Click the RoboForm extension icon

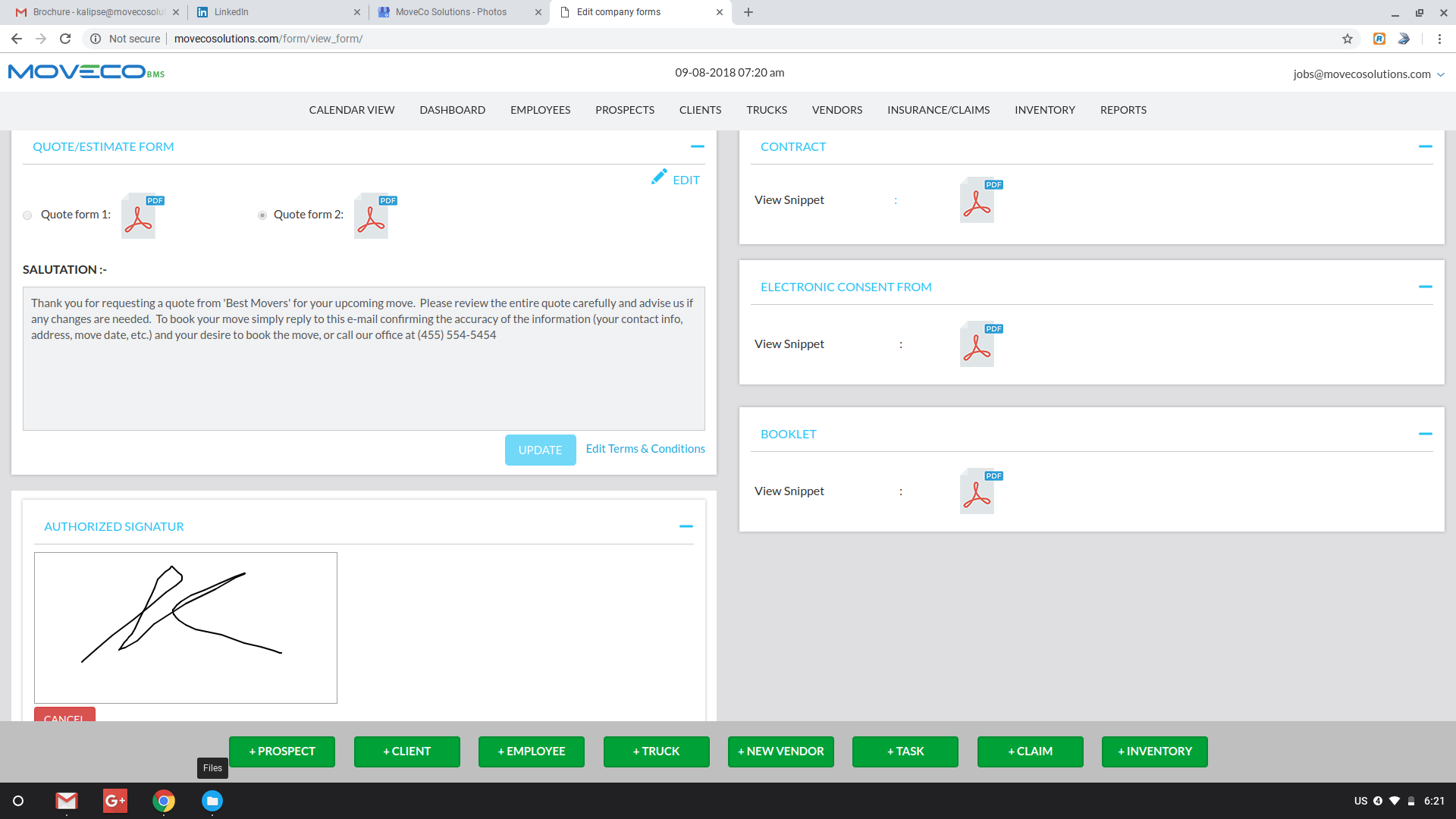click(x=1379, y=39)
